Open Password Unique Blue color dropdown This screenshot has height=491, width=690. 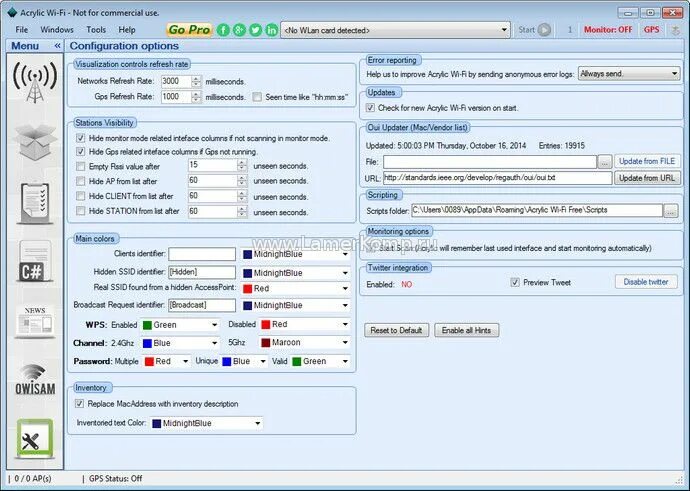pos(244,361)
